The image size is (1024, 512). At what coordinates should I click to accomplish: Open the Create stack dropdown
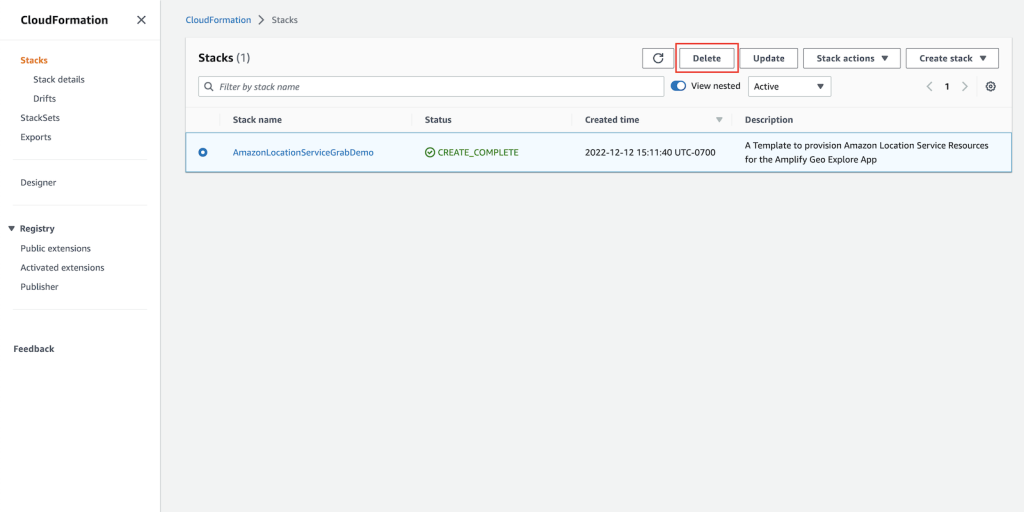(x=952, y=58)
